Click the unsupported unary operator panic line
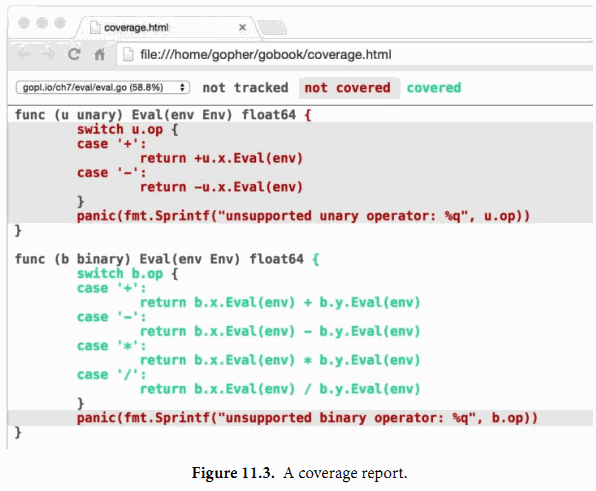 click(303, 216)
